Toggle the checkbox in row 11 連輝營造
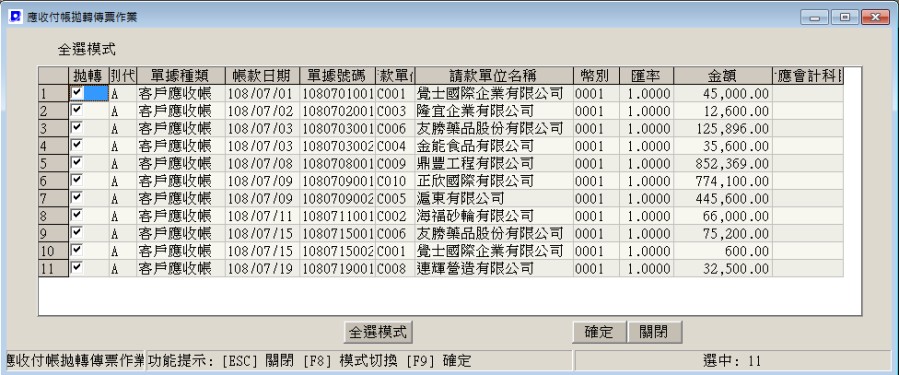Screen dimensions: 899x375 click(76, 267)
